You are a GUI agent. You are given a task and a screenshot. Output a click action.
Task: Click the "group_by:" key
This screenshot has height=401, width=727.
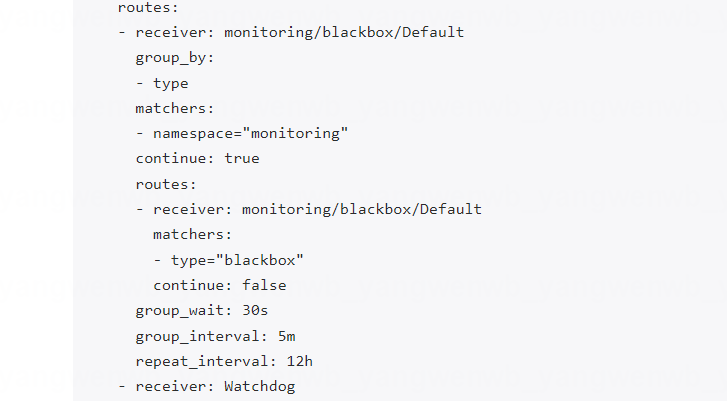click(x=175, y=58)
